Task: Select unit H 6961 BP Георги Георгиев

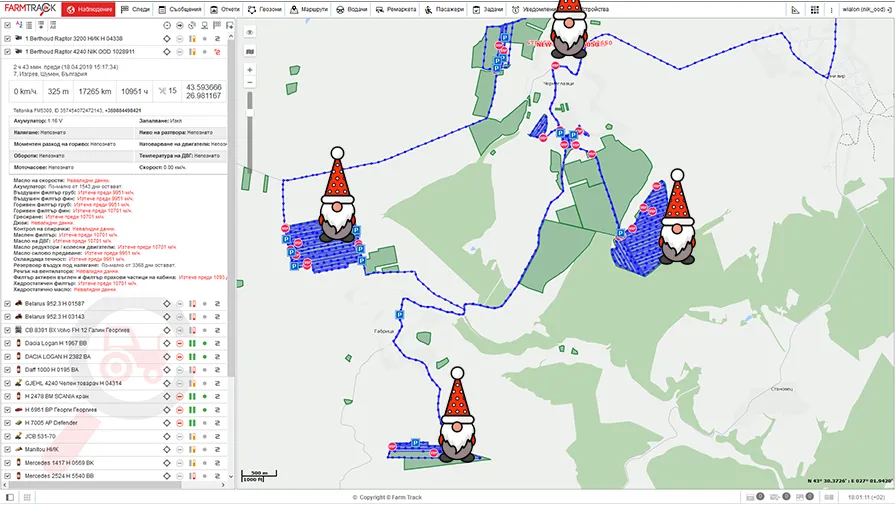Action: (61, 410)
